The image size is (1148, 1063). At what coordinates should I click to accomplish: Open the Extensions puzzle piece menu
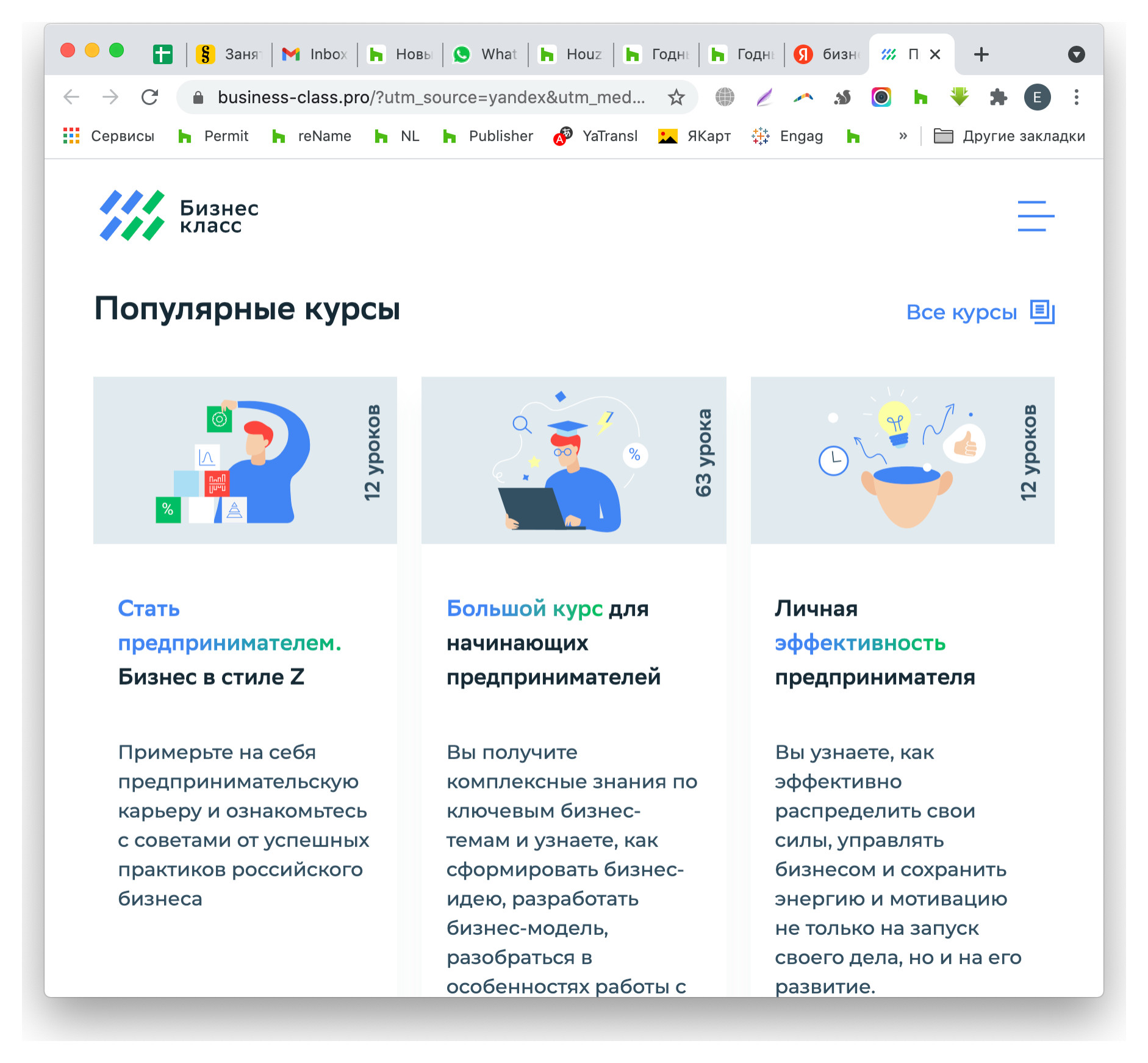(x=999, y=97)
